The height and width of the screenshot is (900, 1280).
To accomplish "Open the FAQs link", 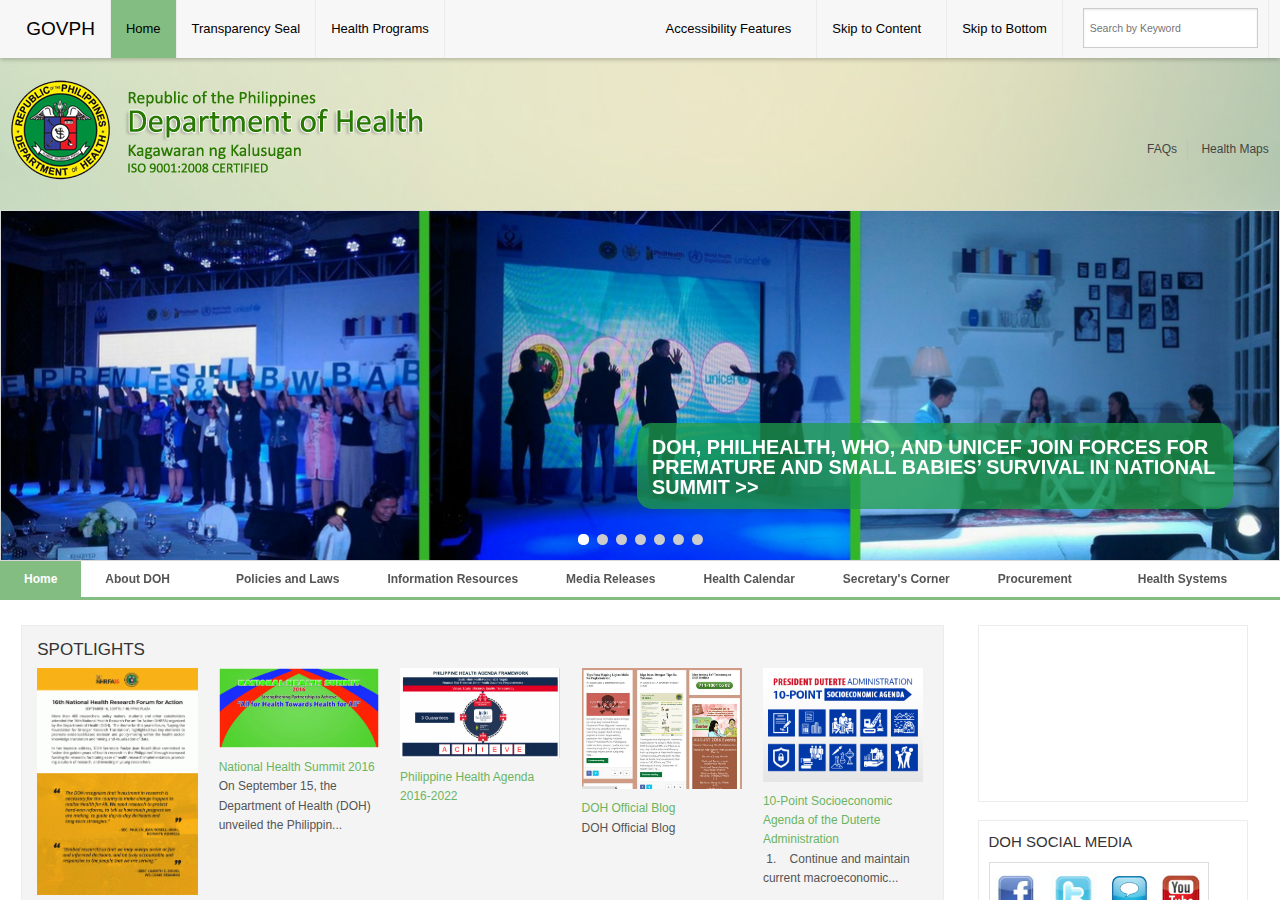I will click(1162, 149).
